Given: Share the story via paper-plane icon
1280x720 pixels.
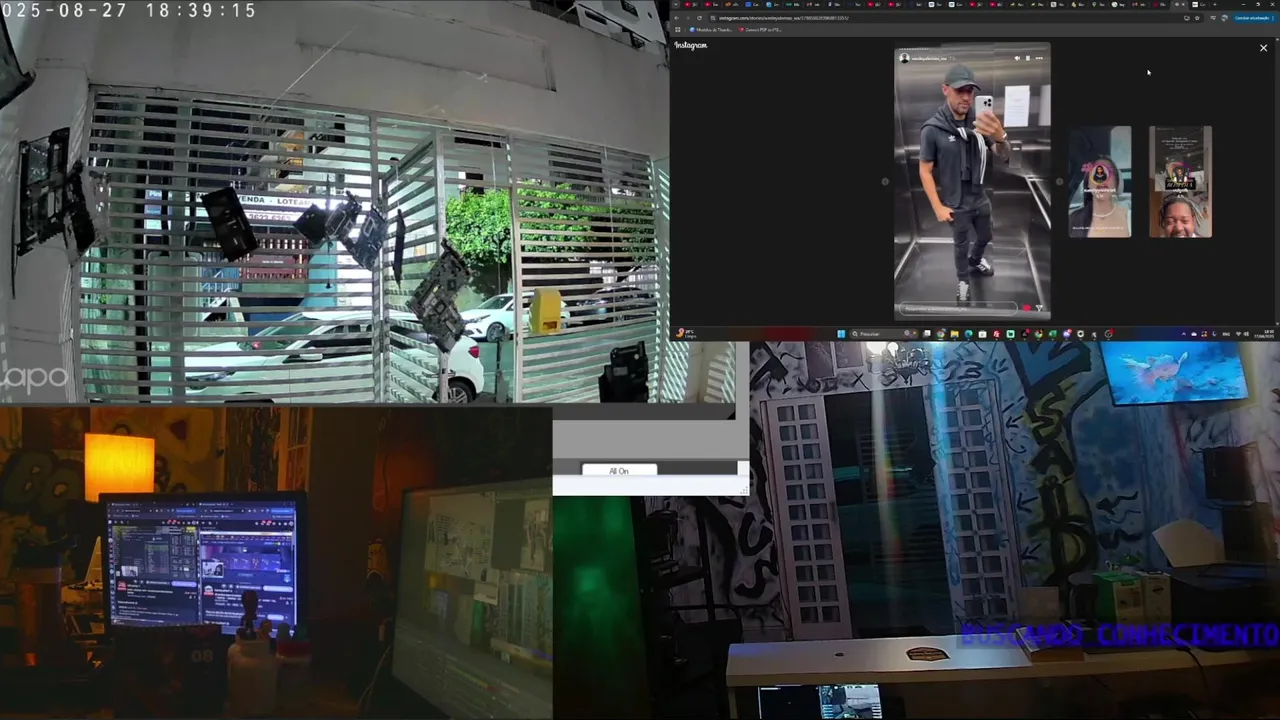Looking at the screenshot, I should pyautogui.click(x=1039, y=308).
